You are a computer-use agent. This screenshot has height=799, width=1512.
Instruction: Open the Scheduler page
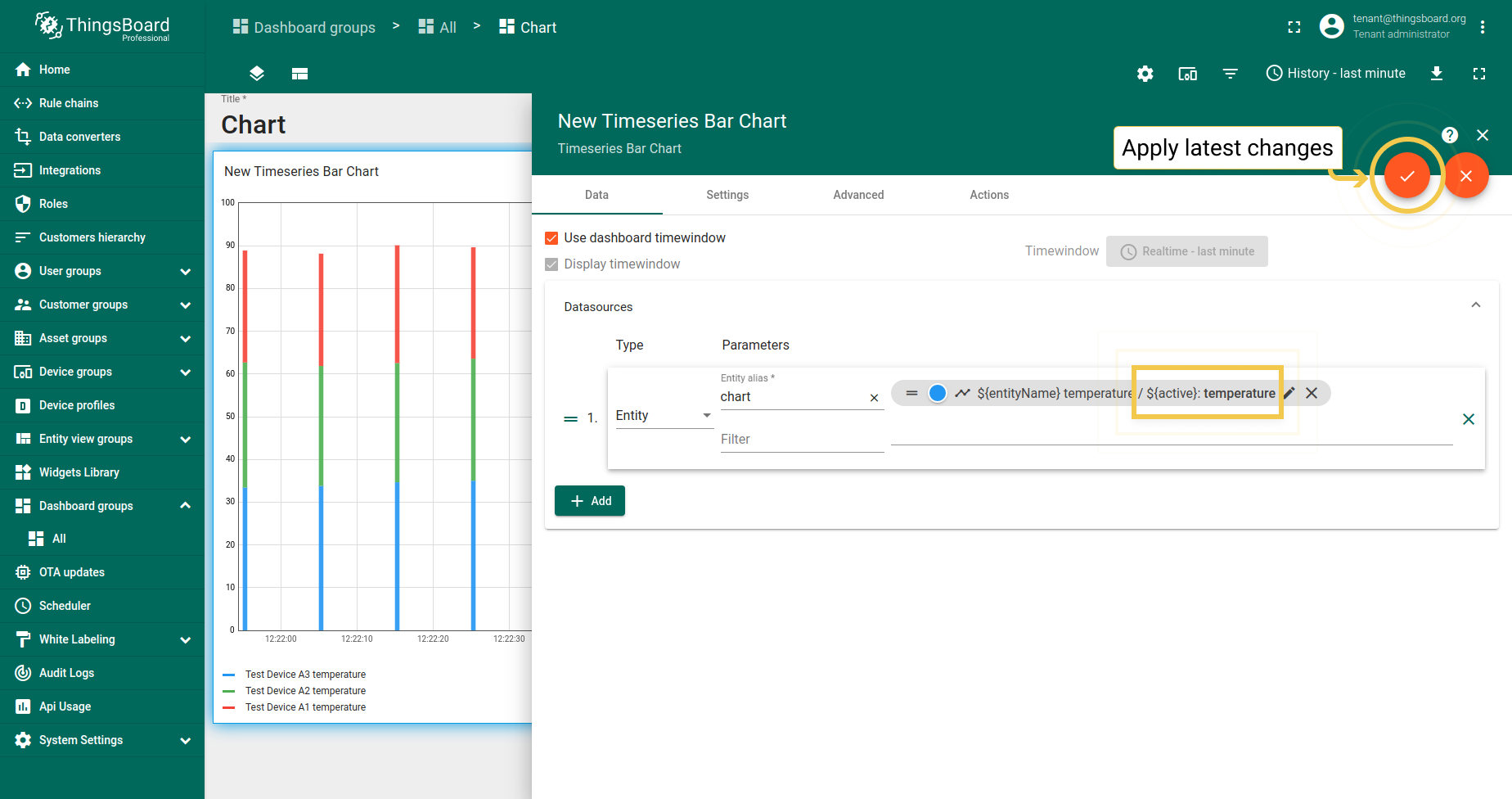101,606
